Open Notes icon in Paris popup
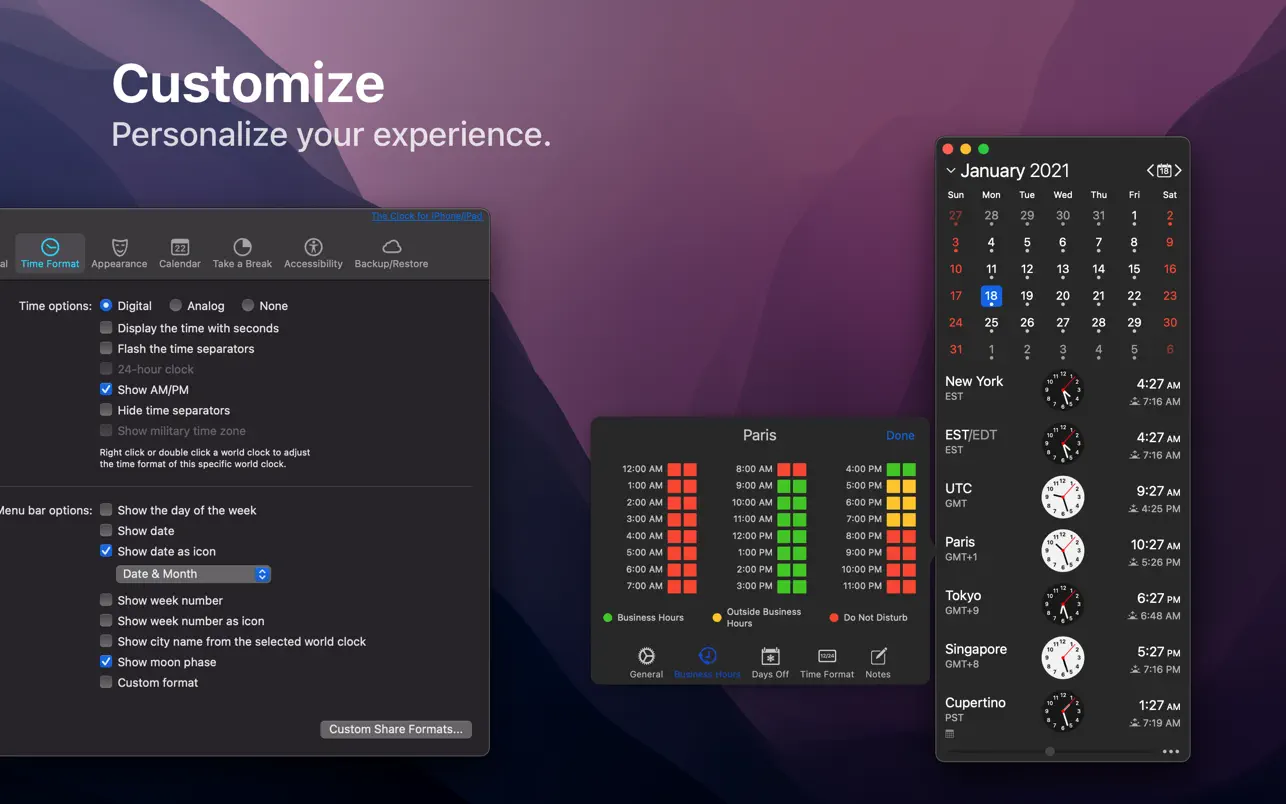The image size is (1286, 804). pyautogui.click(x=878, y=657)
